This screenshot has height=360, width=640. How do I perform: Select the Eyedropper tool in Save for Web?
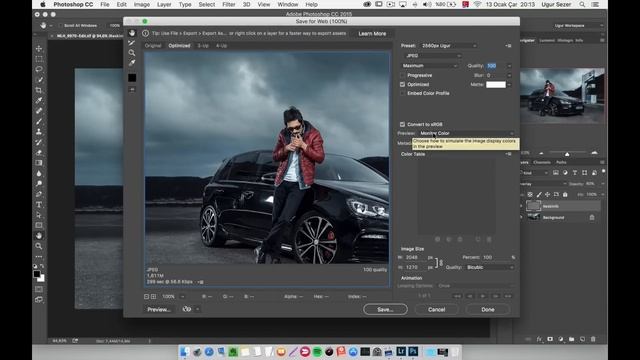132,63
